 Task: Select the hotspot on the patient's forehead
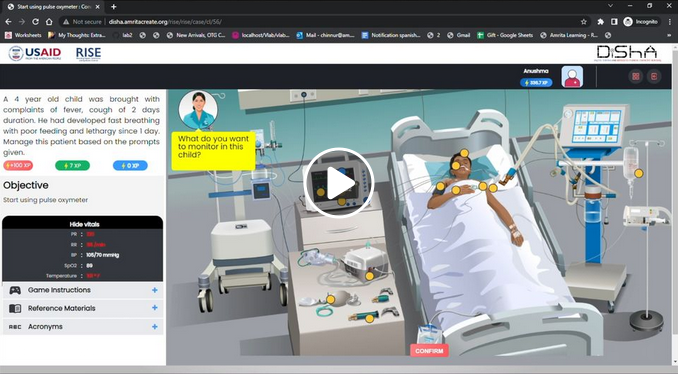point(464,153)
